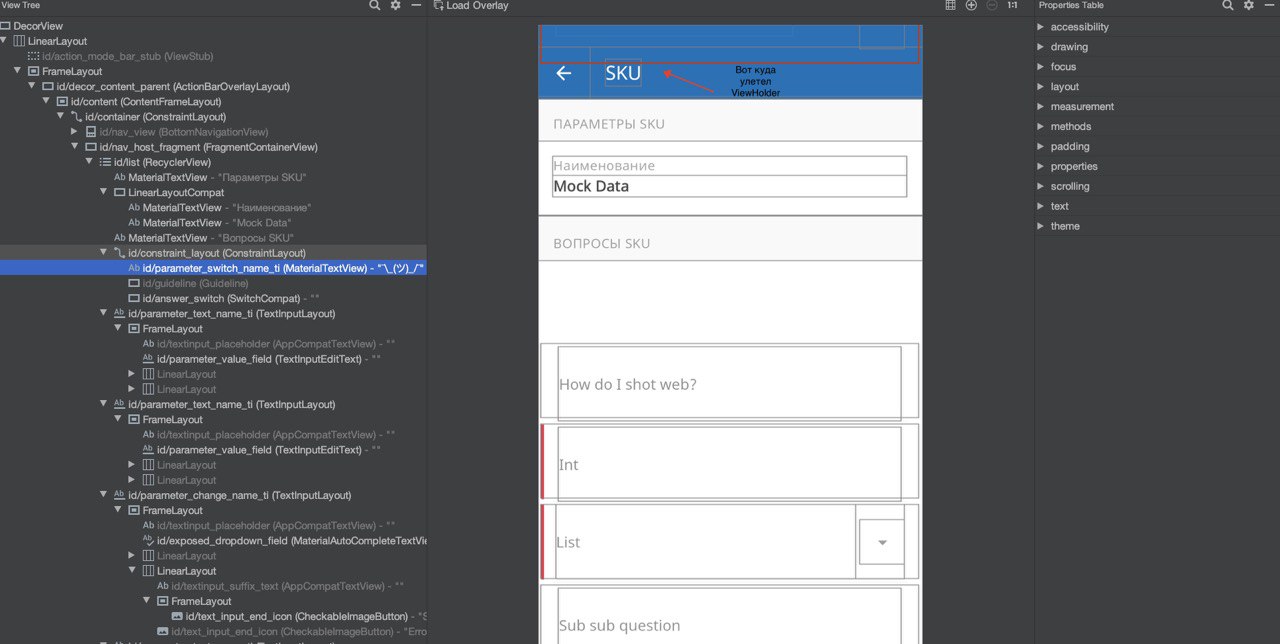Click Mock Data text in preview
Viewport: 1280px width, 644px height.
click(x=591, y=186)
